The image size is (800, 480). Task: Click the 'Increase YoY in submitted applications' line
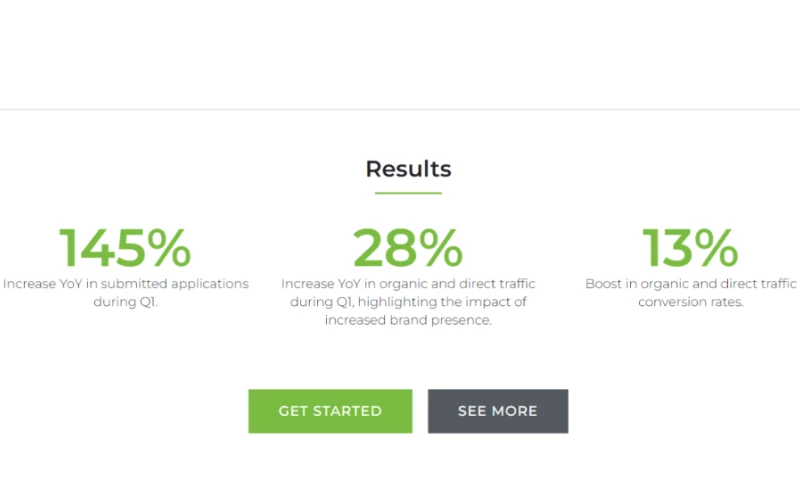pos(125,284)
